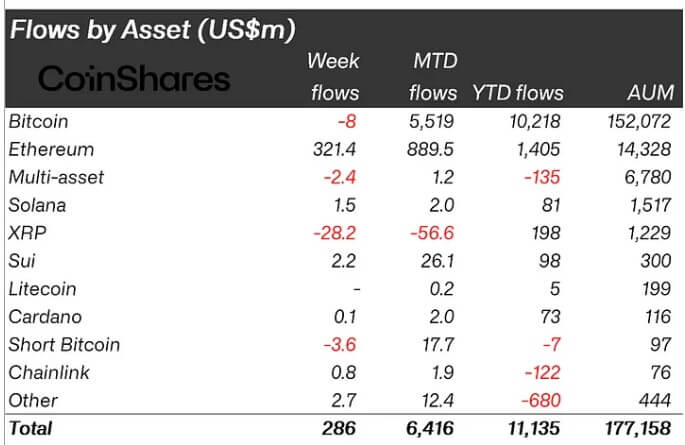Select the MTD flows column header

click(434, 76)
